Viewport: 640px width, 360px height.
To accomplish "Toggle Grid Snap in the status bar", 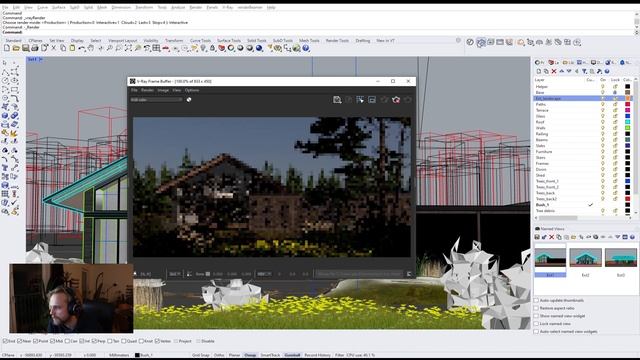I will pyautogui.click(x=200, y=355).
